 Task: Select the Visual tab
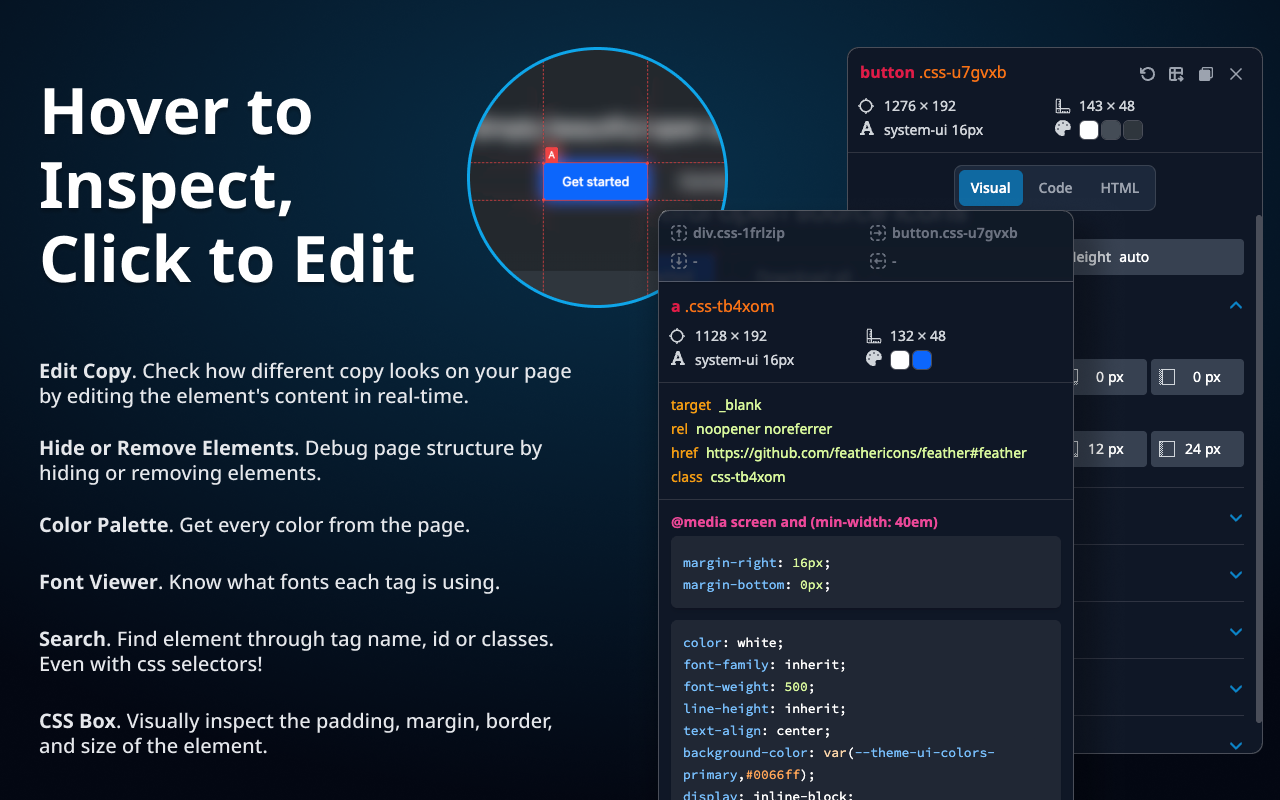pyautogui.click(x=990, y=188)
